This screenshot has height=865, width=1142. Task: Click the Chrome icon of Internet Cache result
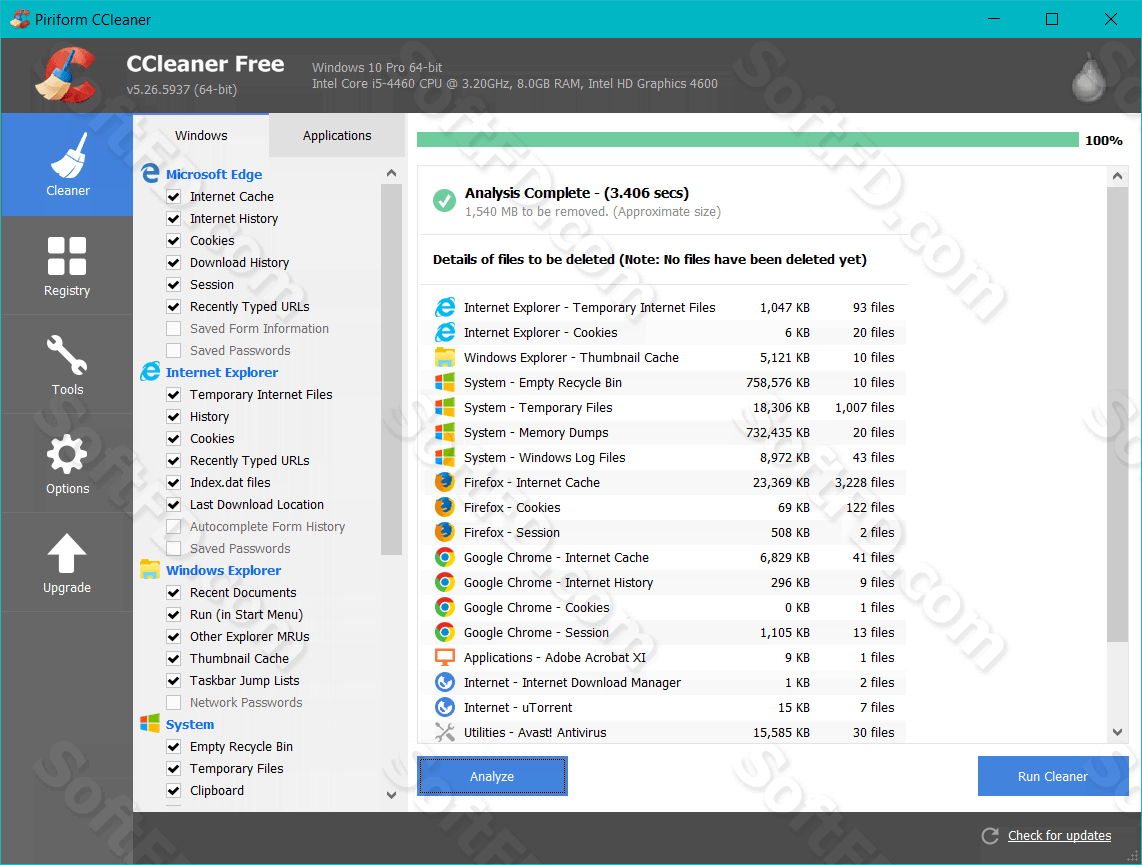tap(445, 557)
